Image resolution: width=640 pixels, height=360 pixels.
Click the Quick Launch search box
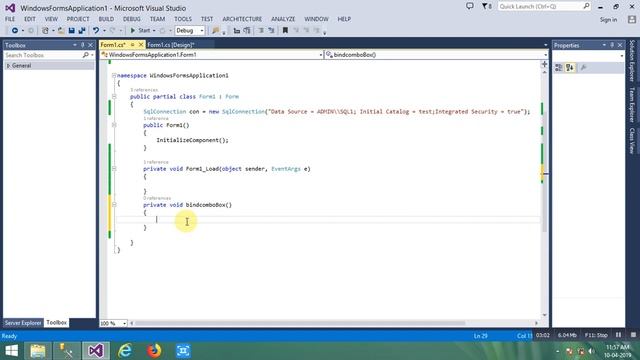tap(544, 7)
